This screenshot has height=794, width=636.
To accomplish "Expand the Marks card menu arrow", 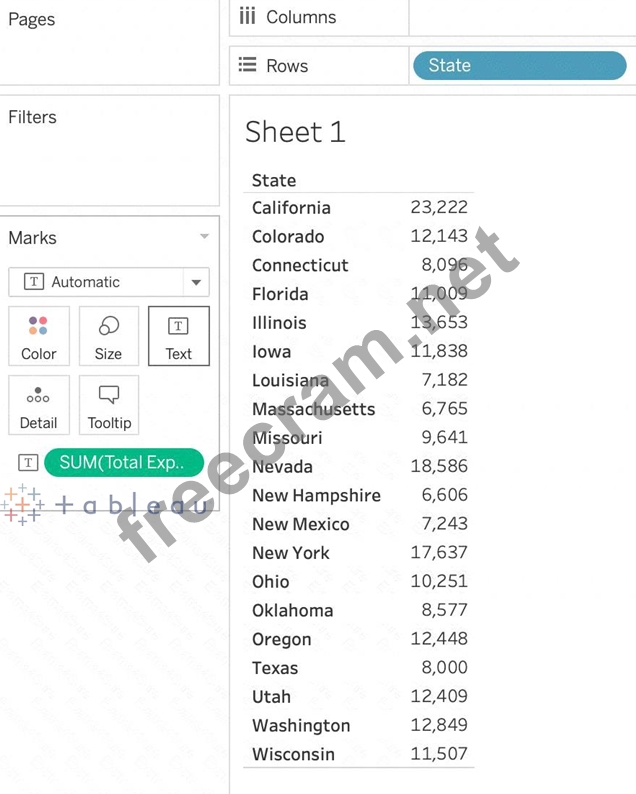I will pos(204,237).
